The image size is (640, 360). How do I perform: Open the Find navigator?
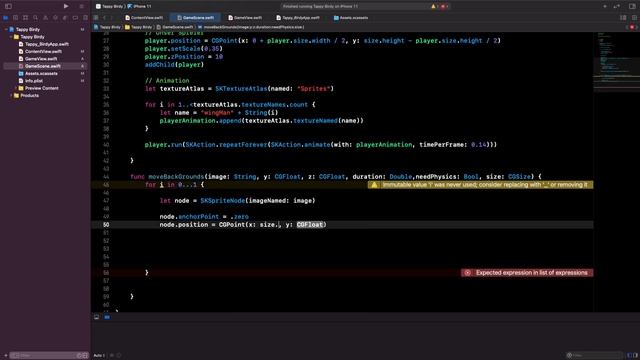[36, 18]
